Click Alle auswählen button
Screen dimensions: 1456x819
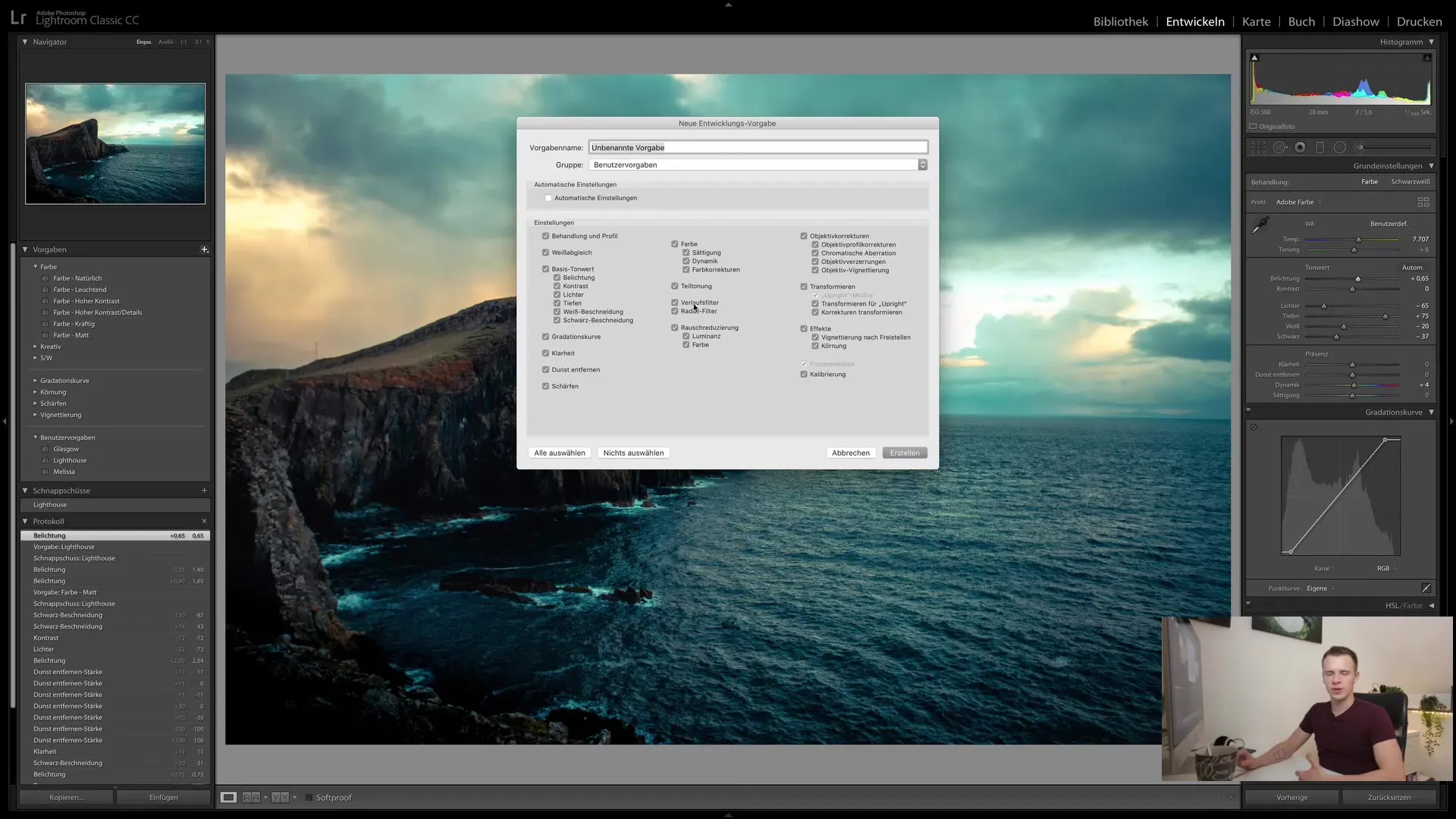point(560,453)
